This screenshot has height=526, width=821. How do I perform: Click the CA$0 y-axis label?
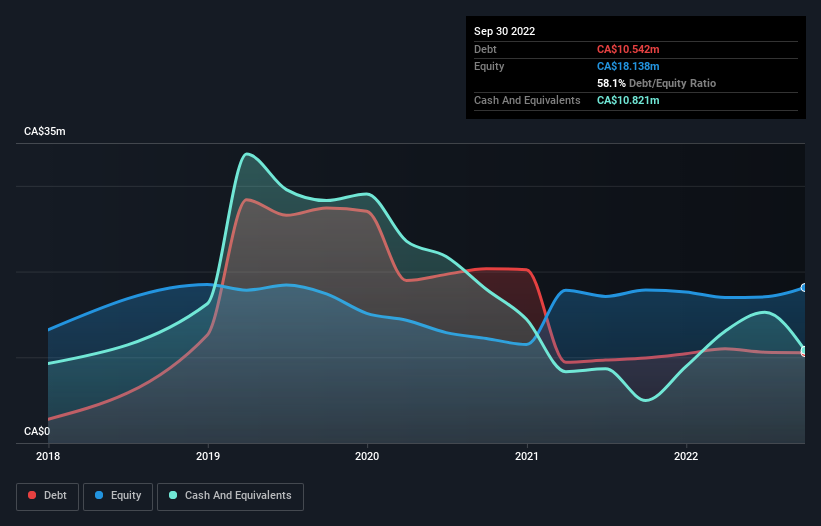pyautogui.click(x=37, y=431)
